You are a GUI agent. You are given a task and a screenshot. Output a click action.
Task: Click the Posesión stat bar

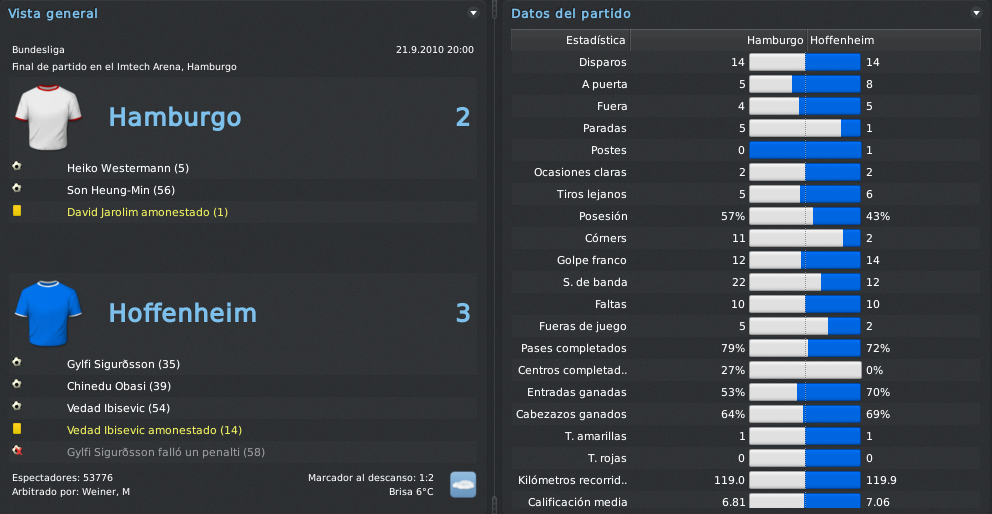click(805, 216)
